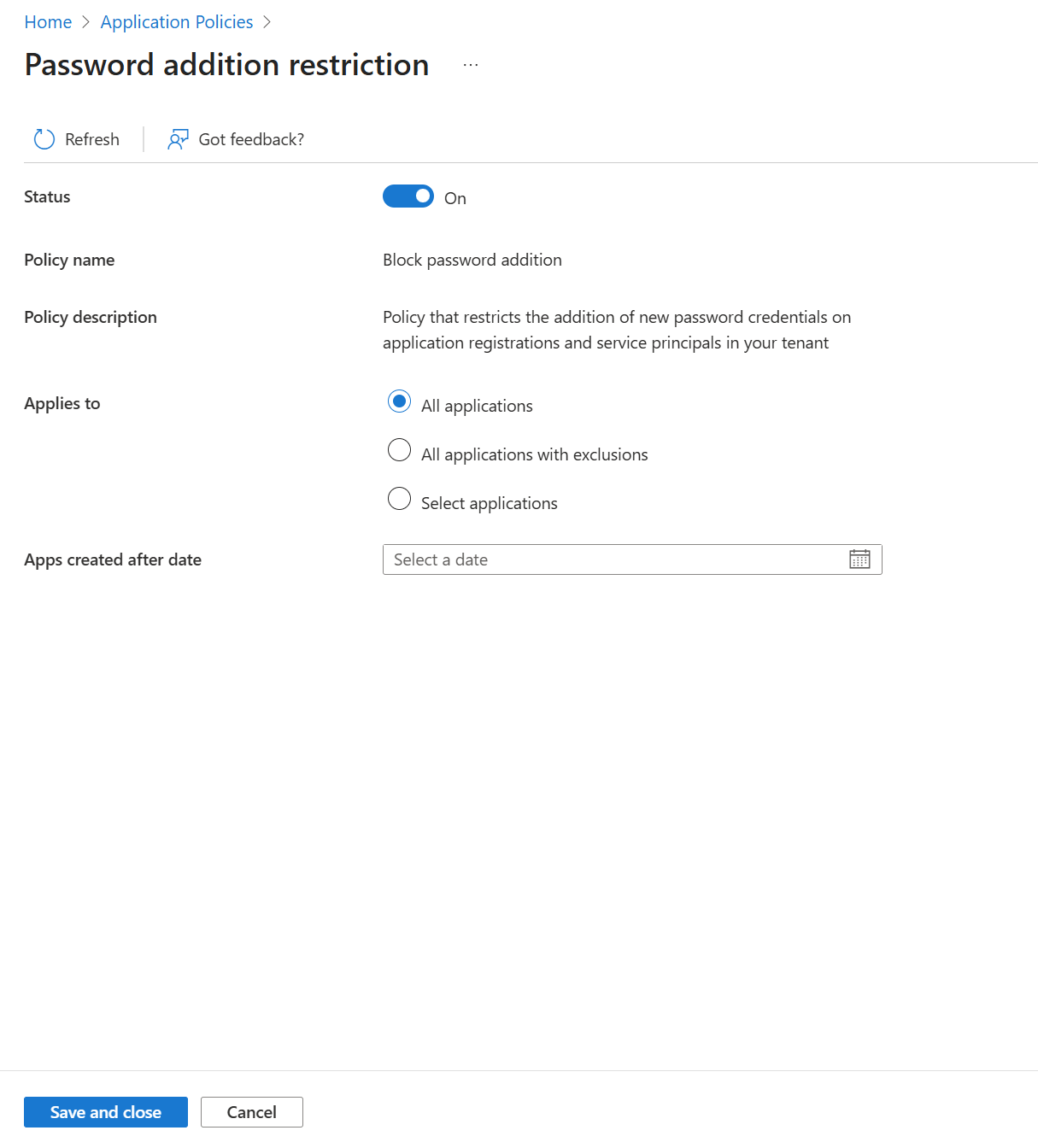Screen dimensions: 1038x1148
Task: Click the Refresh text label
Action: pyautogui.click(x=92, y=139)
